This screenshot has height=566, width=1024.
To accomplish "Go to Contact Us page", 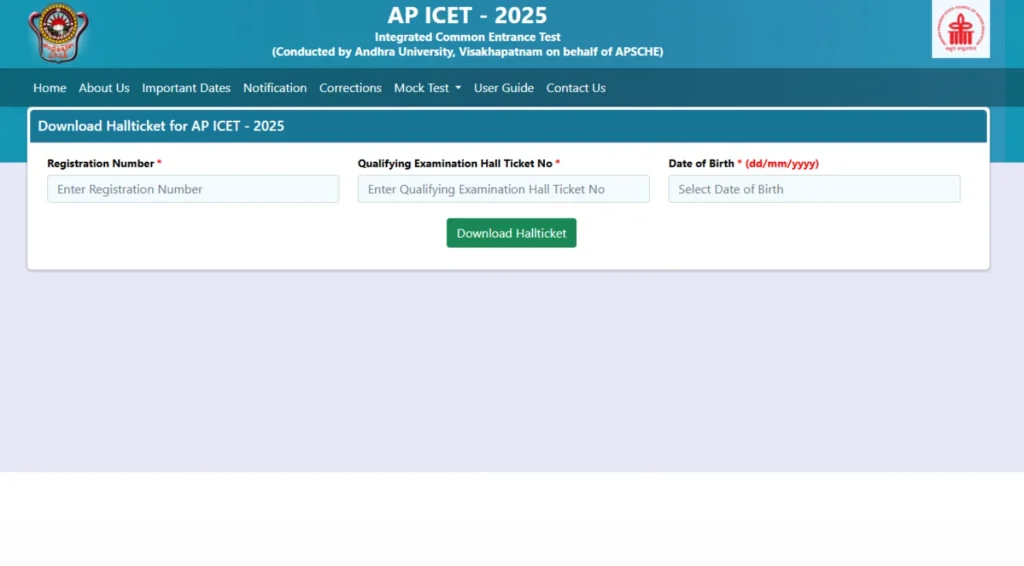I will (576, 87).
